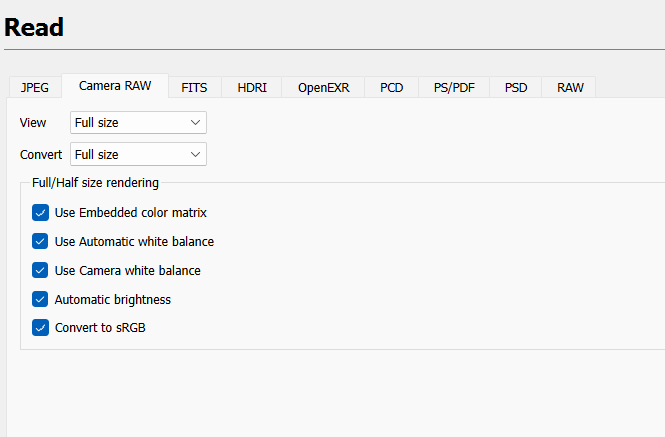Screen dimensions: 665x437
Task: Click the View dropdown chevron arrow
Action: pos(195,122)
